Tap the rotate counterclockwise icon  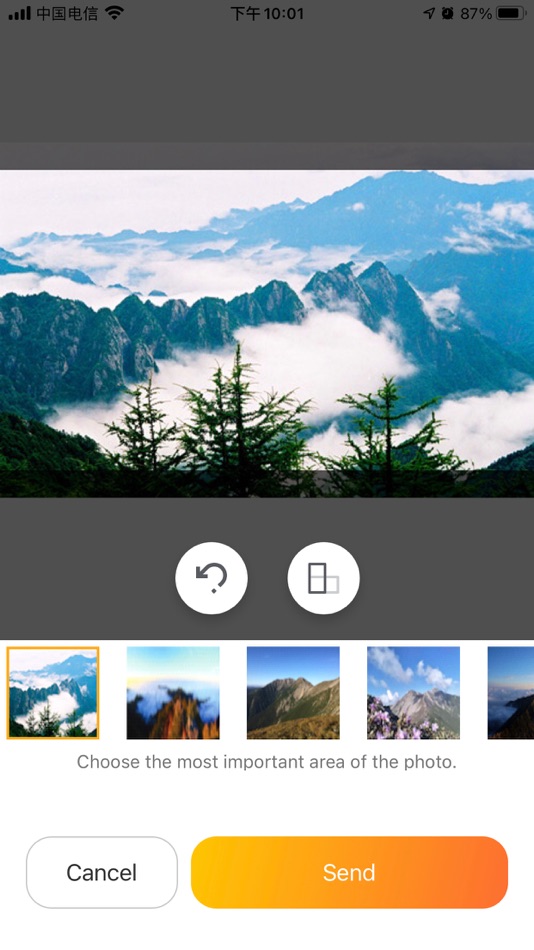[x=211, y=578]
